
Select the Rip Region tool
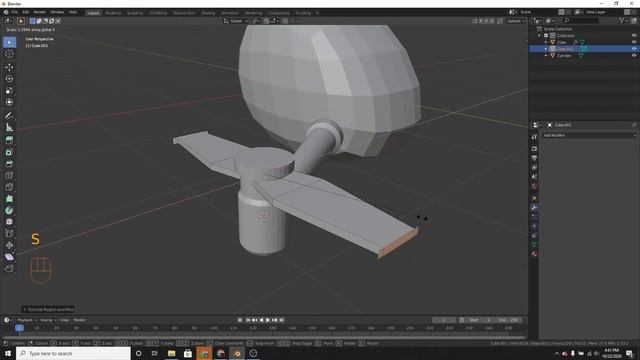coord(9,268)
